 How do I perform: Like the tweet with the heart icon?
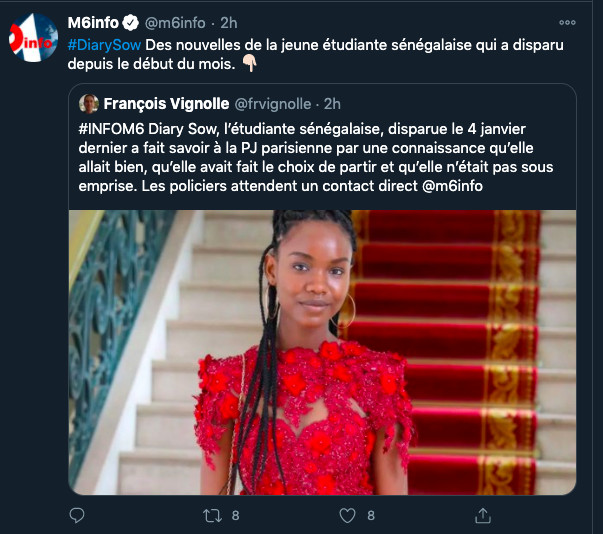[347, 515]
